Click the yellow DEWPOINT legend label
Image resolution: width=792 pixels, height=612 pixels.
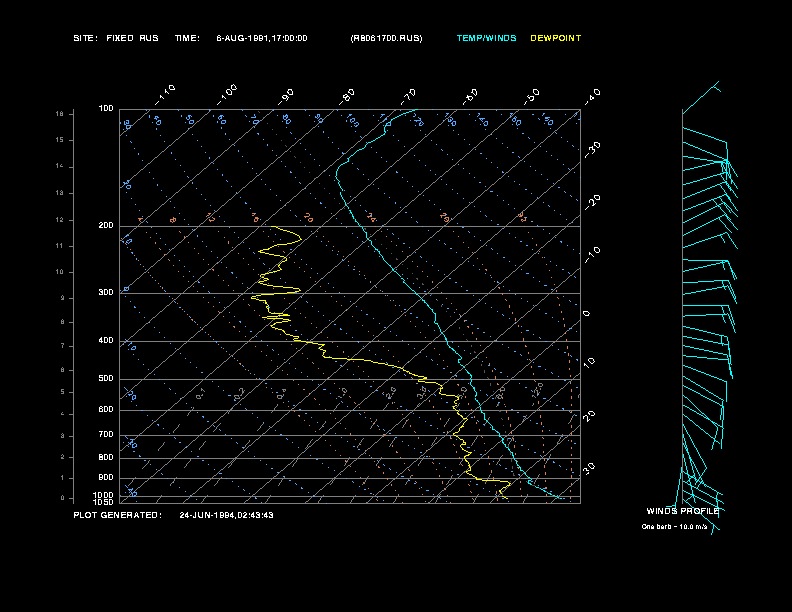coord(555,38)
